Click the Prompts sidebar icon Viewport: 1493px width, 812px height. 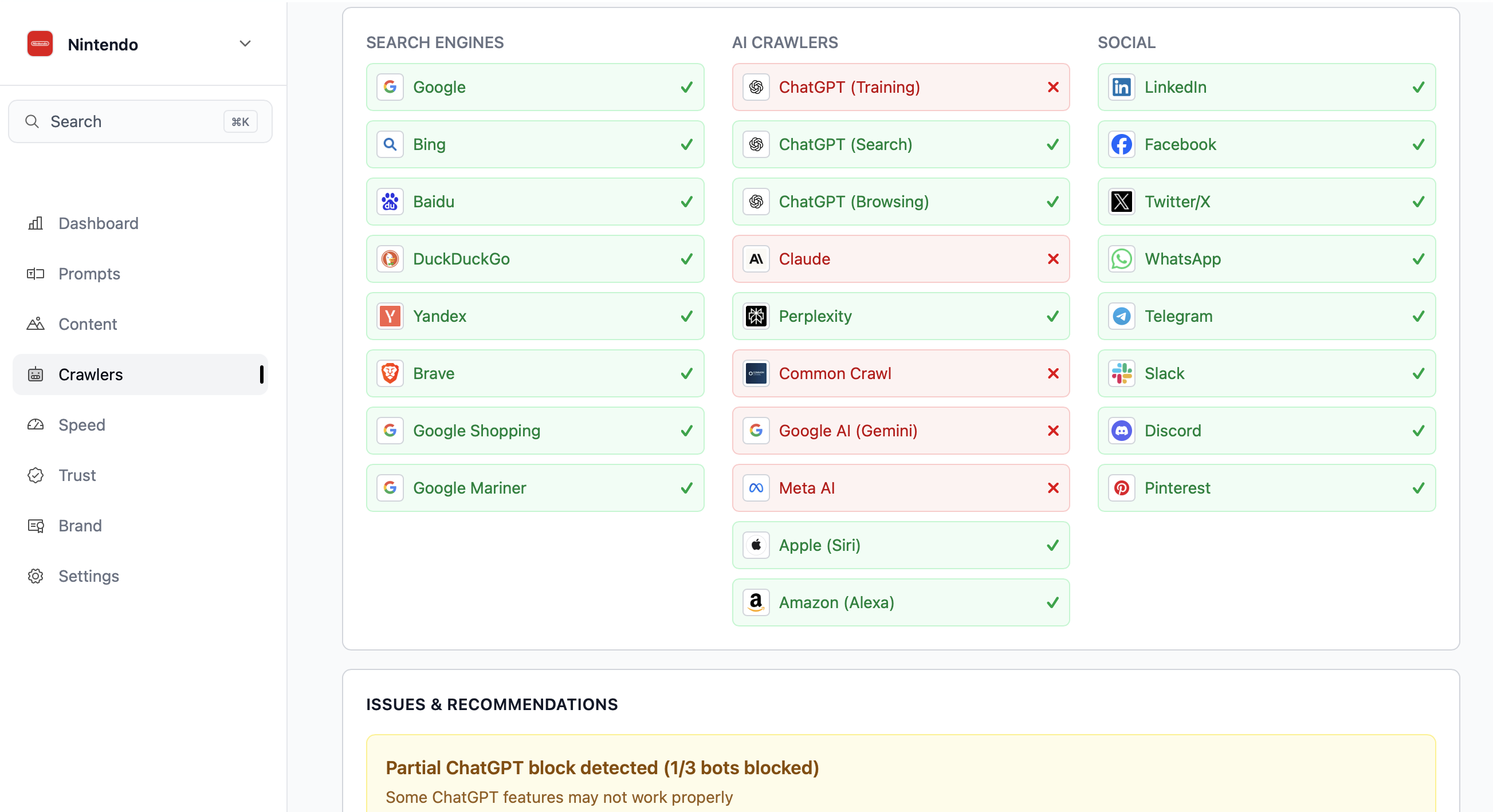click(36, 274)
